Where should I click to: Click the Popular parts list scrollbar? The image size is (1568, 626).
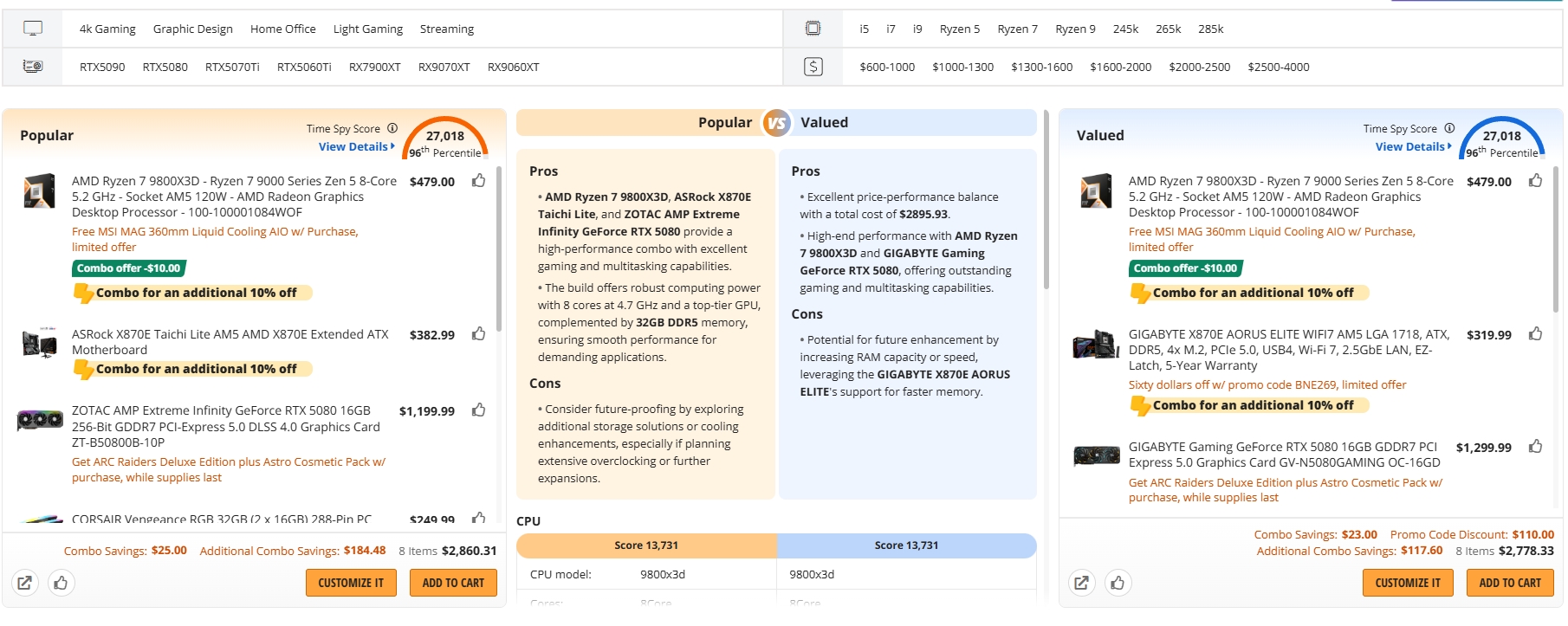pos(499,251)
